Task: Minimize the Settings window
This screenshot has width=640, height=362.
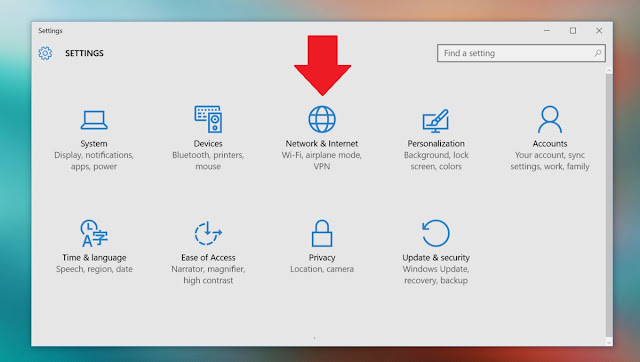Action: coord(547,31)
